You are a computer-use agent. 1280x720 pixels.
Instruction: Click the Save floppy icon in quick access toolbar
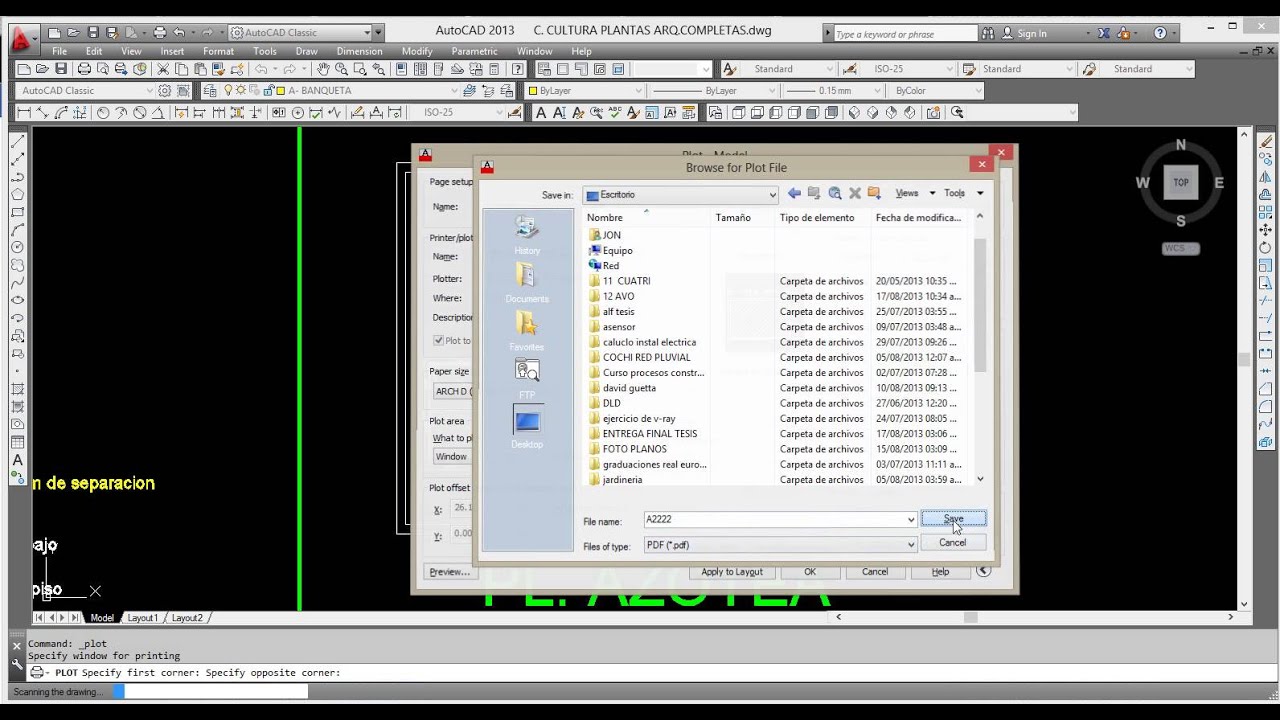click(93, 33)
